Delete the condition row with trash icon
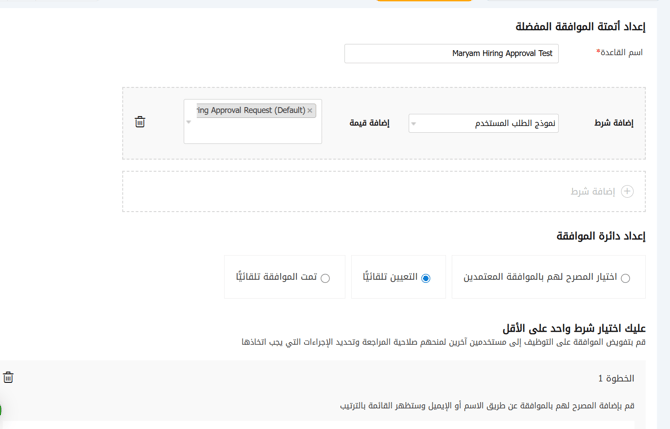The height and width of the screenshot is (429, 670). 140,122
